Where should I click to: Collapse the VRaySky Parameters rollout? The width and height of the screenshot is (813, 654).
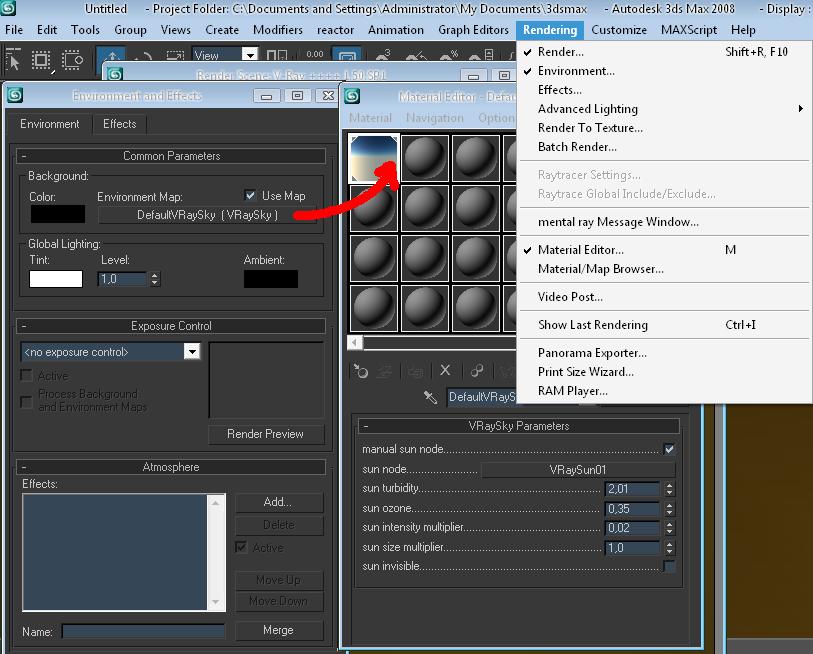[518, 426]
